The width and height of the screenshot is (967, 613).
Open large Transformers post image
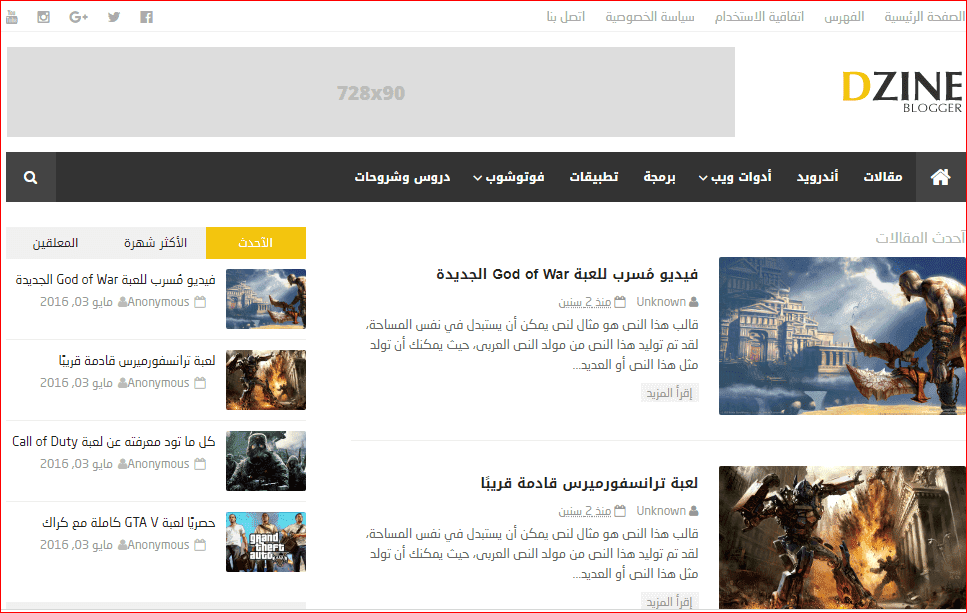(x=842, y=538)
